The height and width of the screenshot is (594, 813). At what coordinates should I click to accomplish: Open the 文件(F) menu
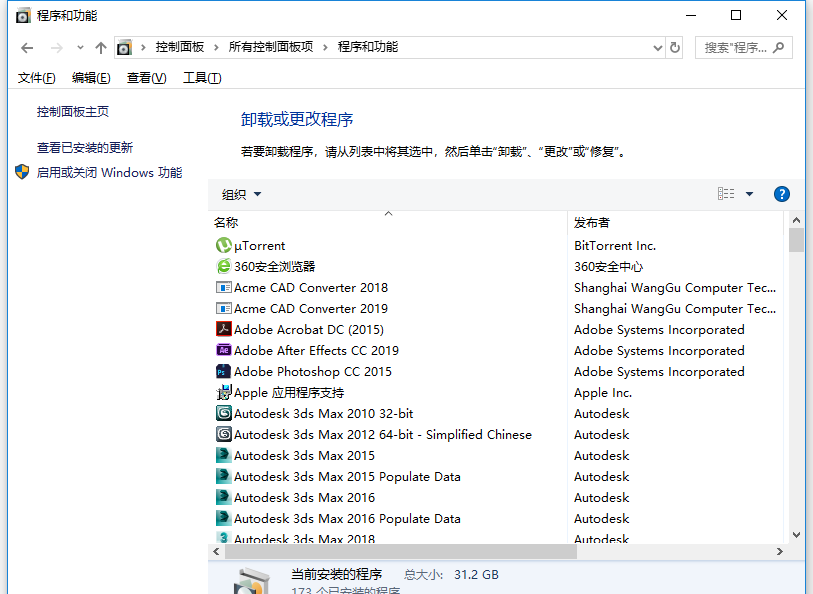36,78
